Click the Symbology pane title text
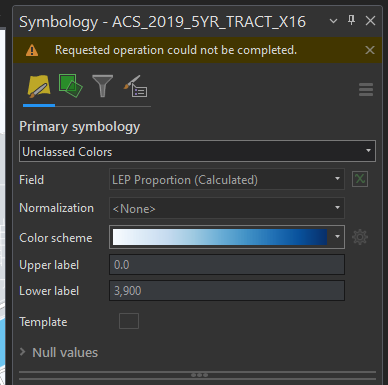The width and height of the screenshot is (388, 385). pyautogui.click(x=162, y=22)
